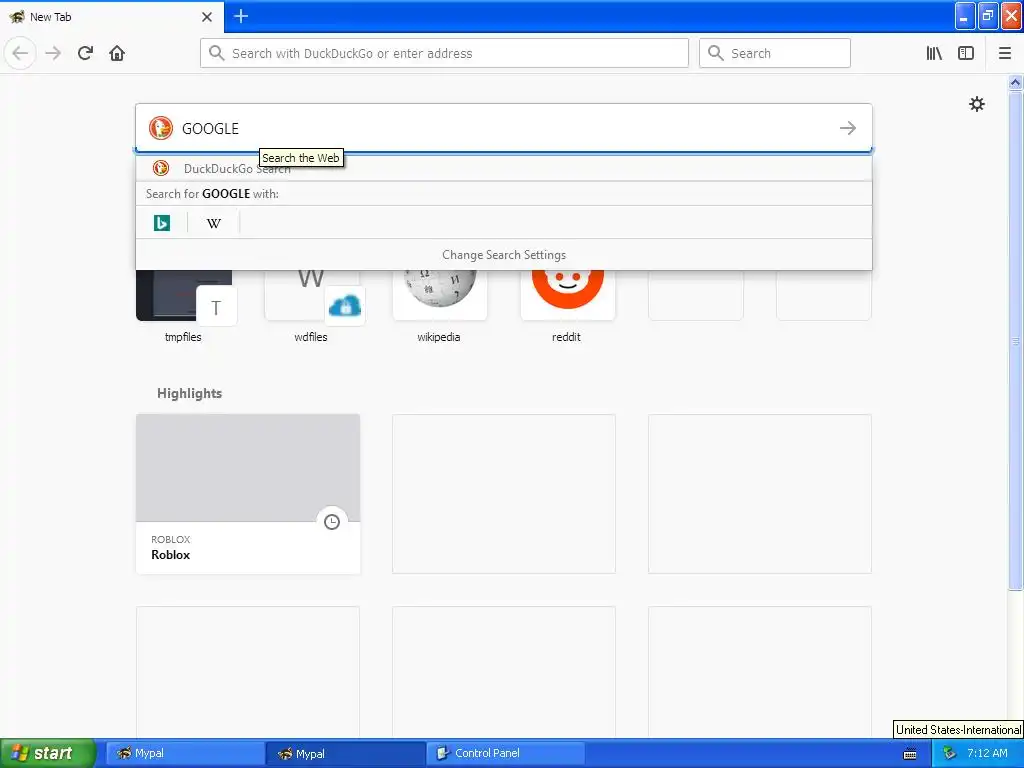Switch to the first Mypal taskbar button
The height and width of the screenshot is (768, 1024).
coord(184,754)
